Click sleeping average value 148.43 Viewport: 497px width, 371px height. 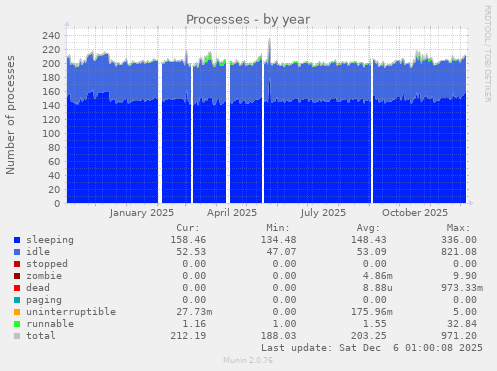(369, 240)
